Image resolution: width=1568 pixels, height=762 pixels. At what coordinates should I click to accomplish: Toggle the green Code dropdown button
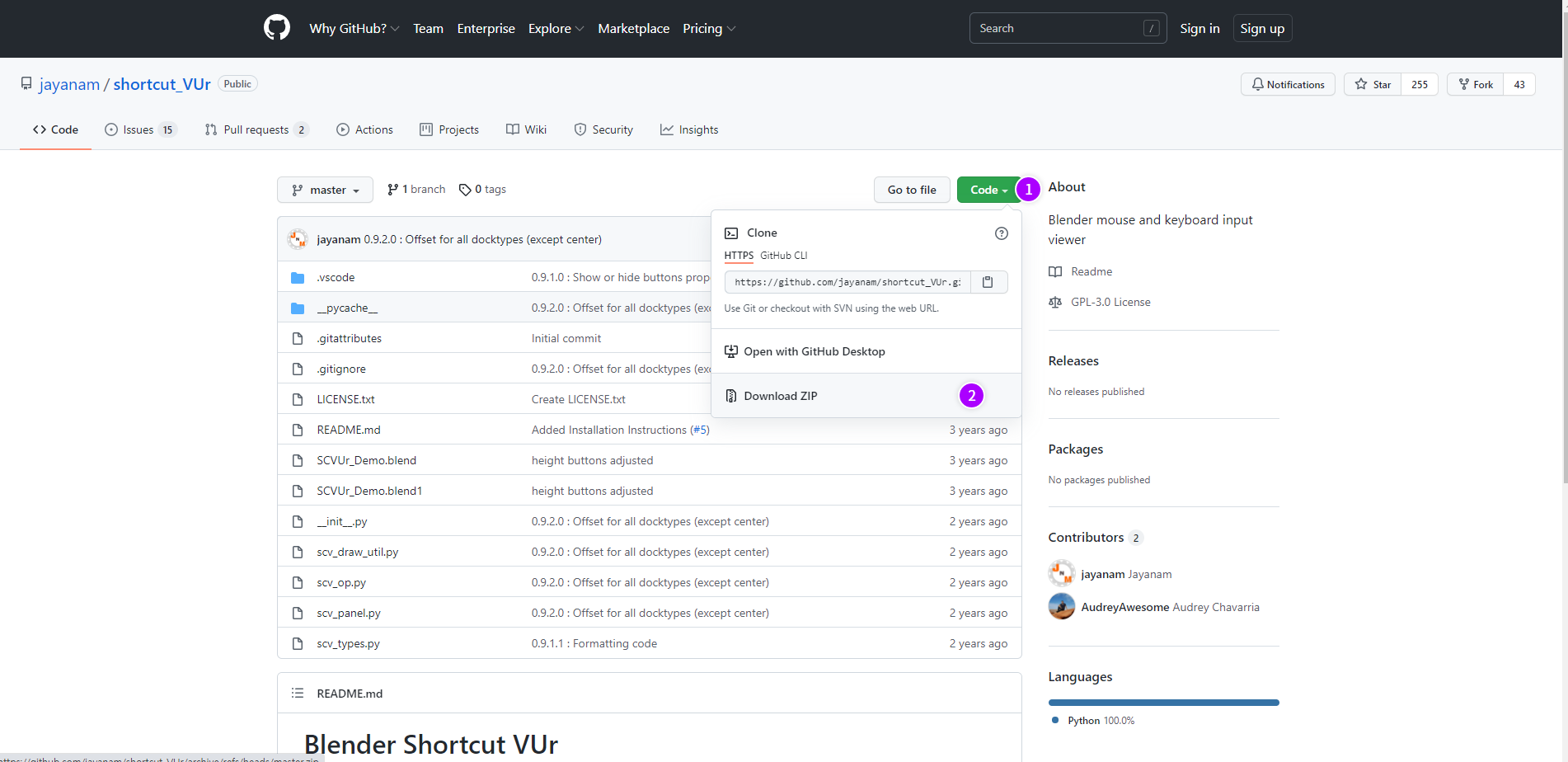click(x=988, y=190)
